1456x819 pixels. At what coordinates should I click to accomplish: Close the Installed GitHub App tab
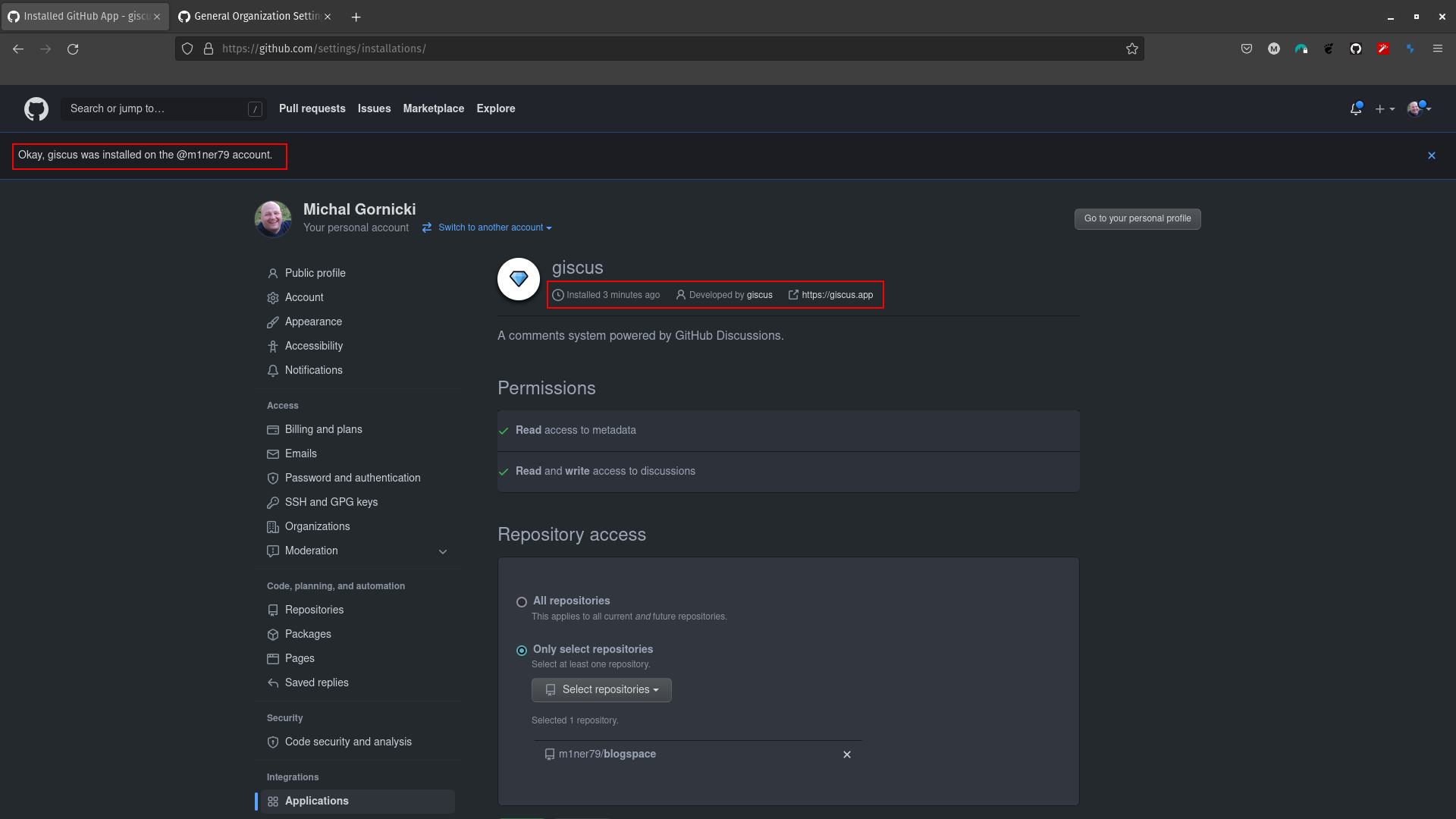point(157,17)
